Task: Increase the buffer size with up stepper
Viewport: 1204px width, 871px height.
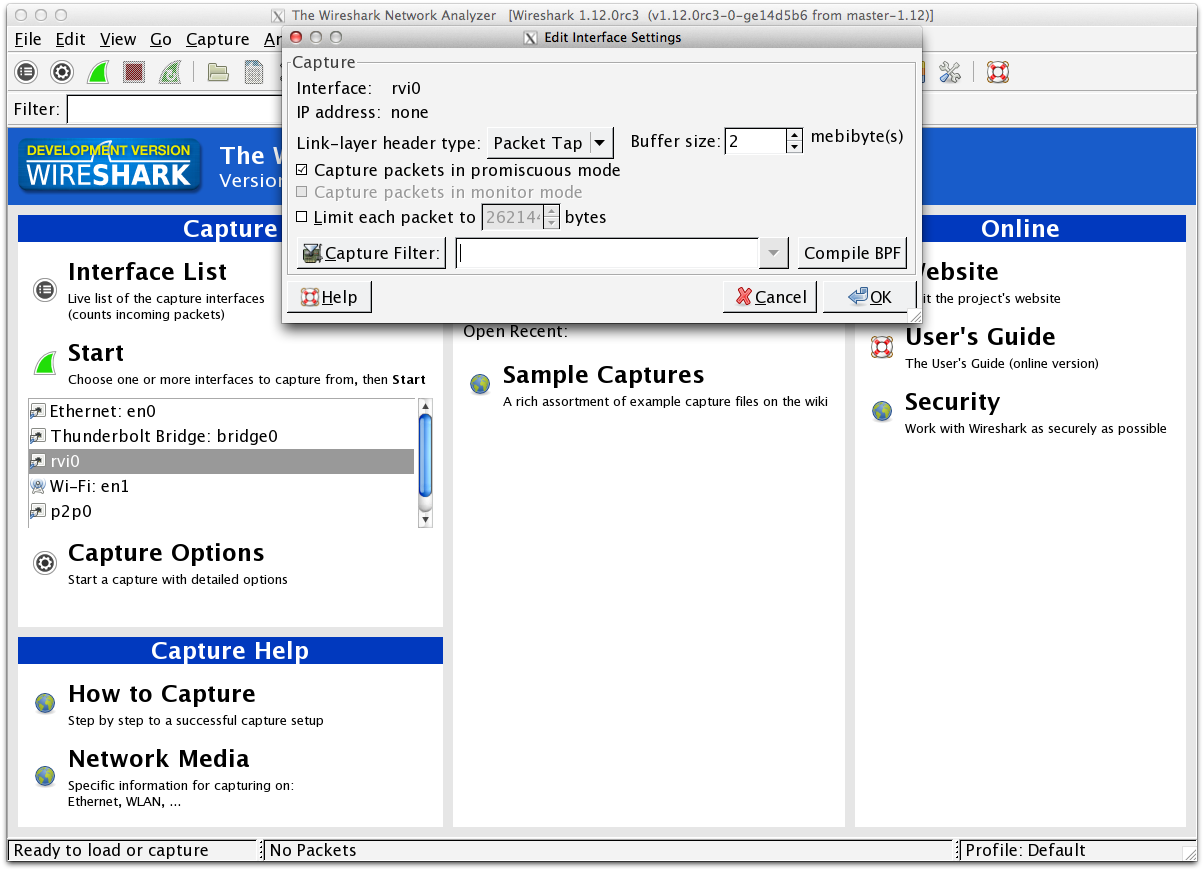Action: pyautogui.click(x=795, y=135)
